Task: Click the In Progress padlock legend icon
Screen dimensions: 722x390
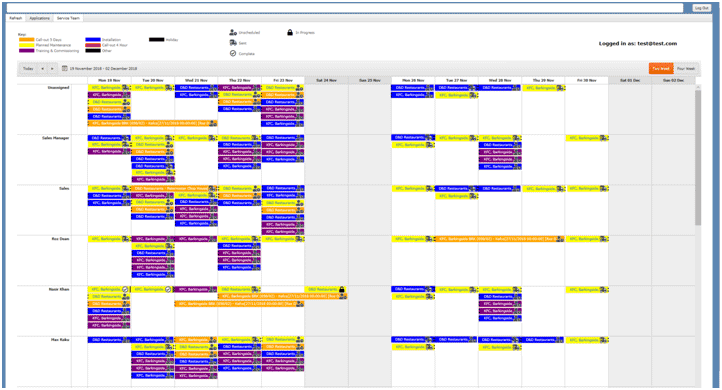Action: click(290, 32)
